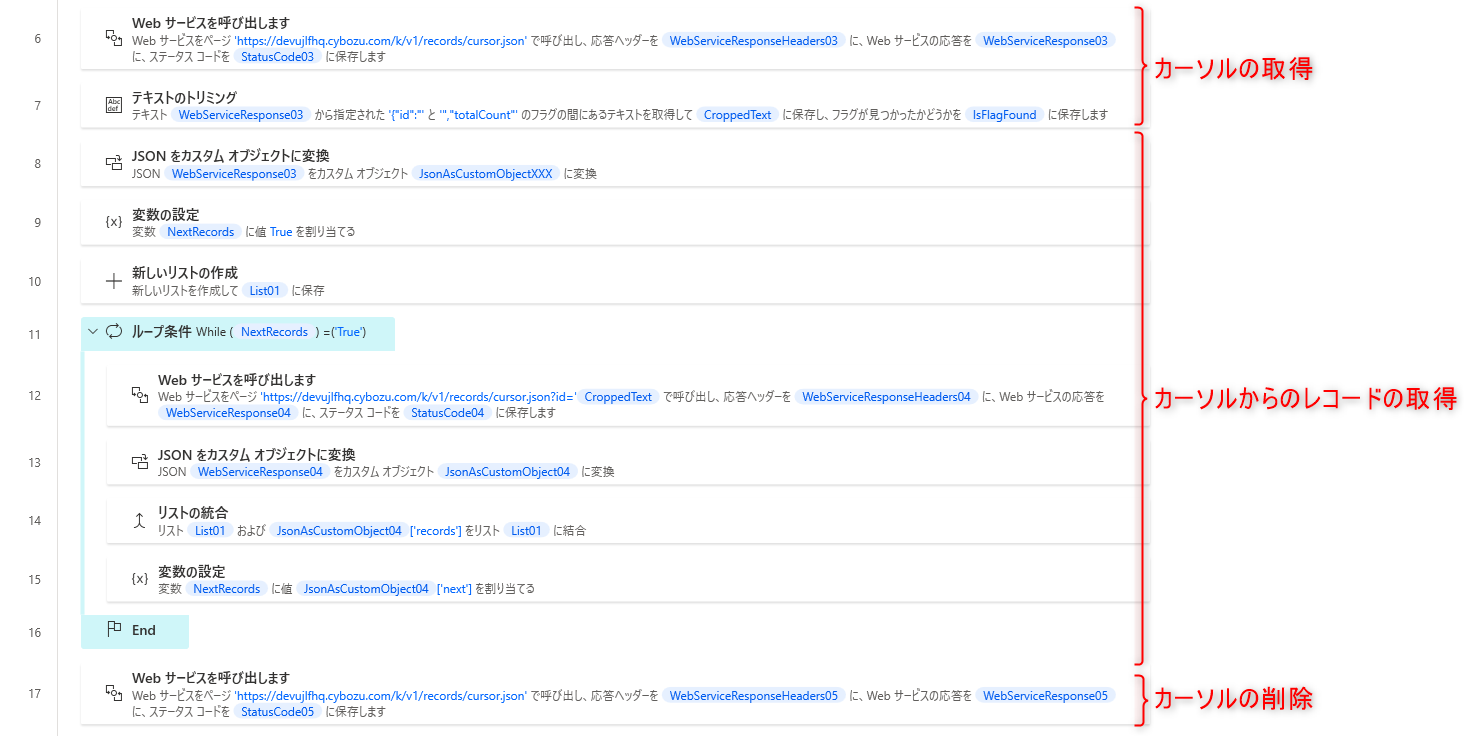This screenshot has width=1483, height=736.
Task: Select the NextRecords chip in step 15
Action: point(227,589)
